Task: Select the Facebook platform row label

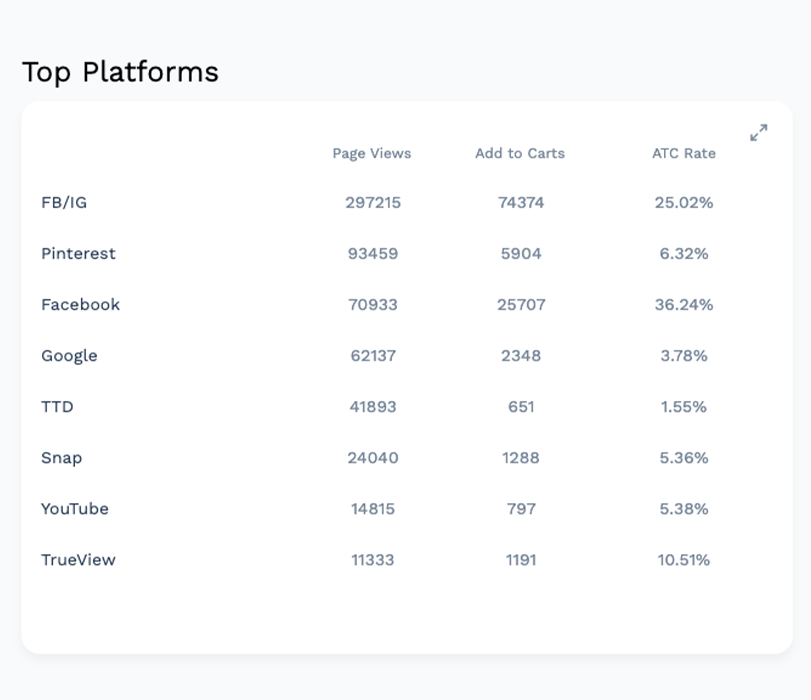Action: click(80, 304)
